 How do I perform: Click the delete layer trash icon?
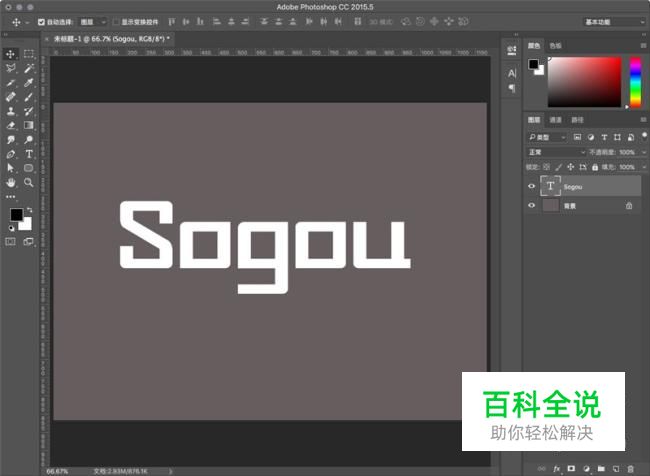[x=631, y=467]
